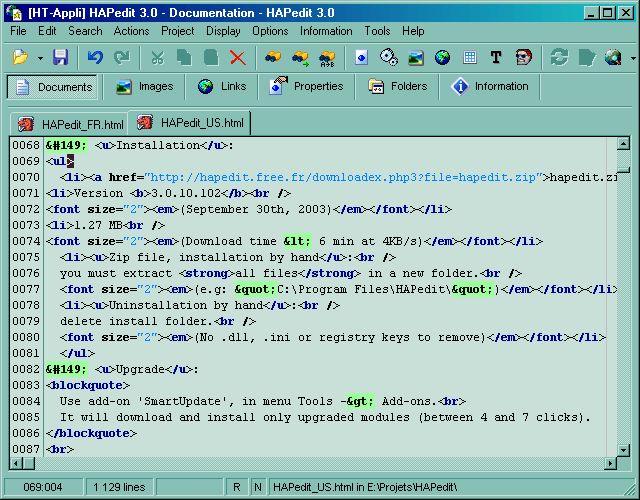Viewport: 640px width, 500px height.
Task: Open Find with binoculars icon
Action: coord(273,57)
